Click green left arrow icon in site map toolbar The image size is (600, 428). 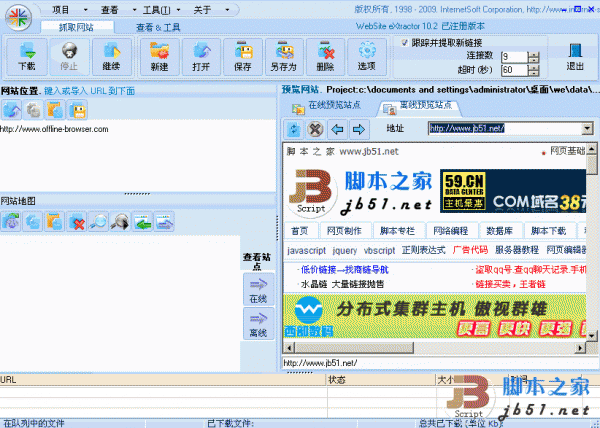tap(142, 221)
